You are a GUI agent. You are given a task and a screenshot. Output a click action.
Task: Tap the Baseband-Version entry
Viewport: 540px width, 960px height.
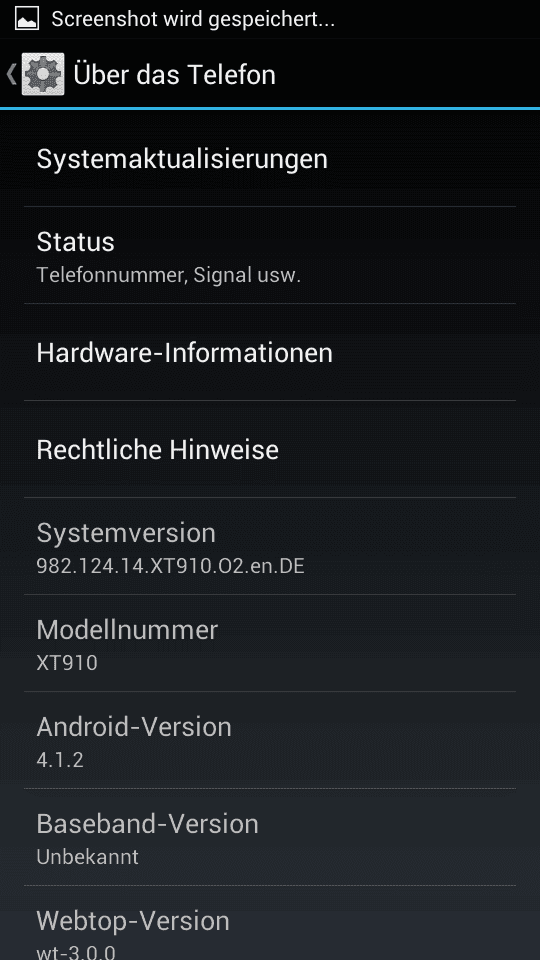pyautogui.click(x=270, y=837)
